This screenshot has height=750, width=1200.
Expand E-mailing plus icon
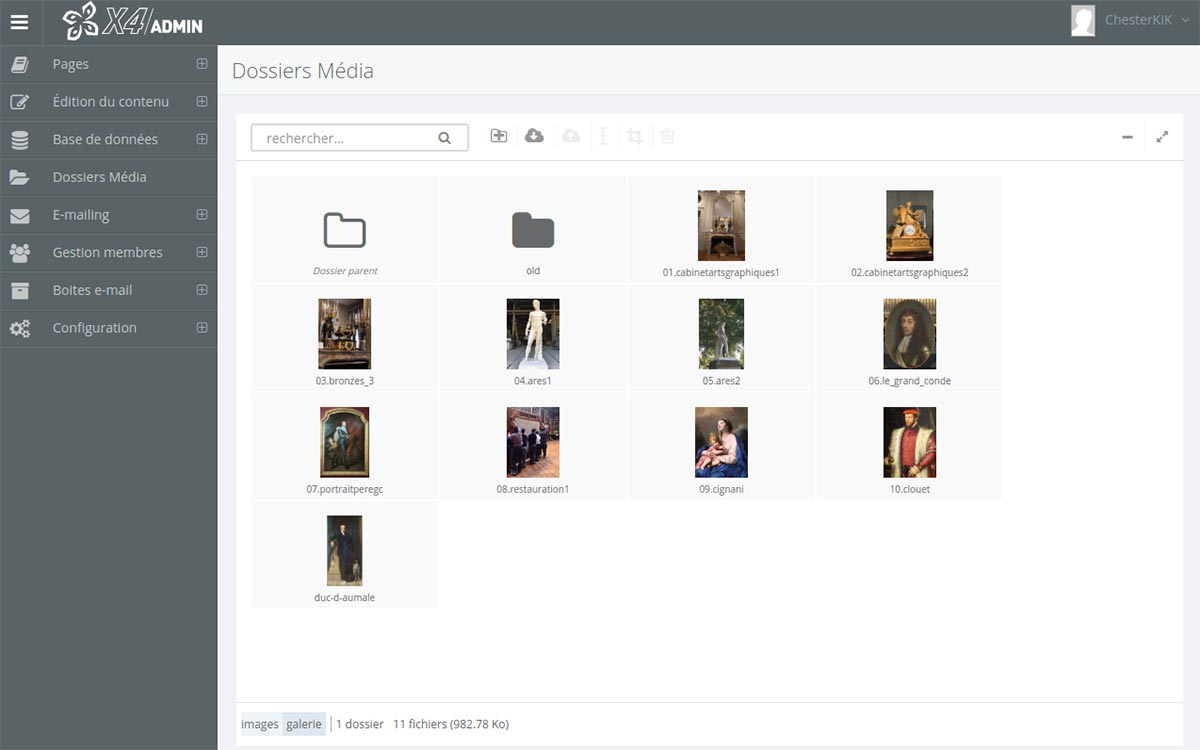[x=202, y=215]
